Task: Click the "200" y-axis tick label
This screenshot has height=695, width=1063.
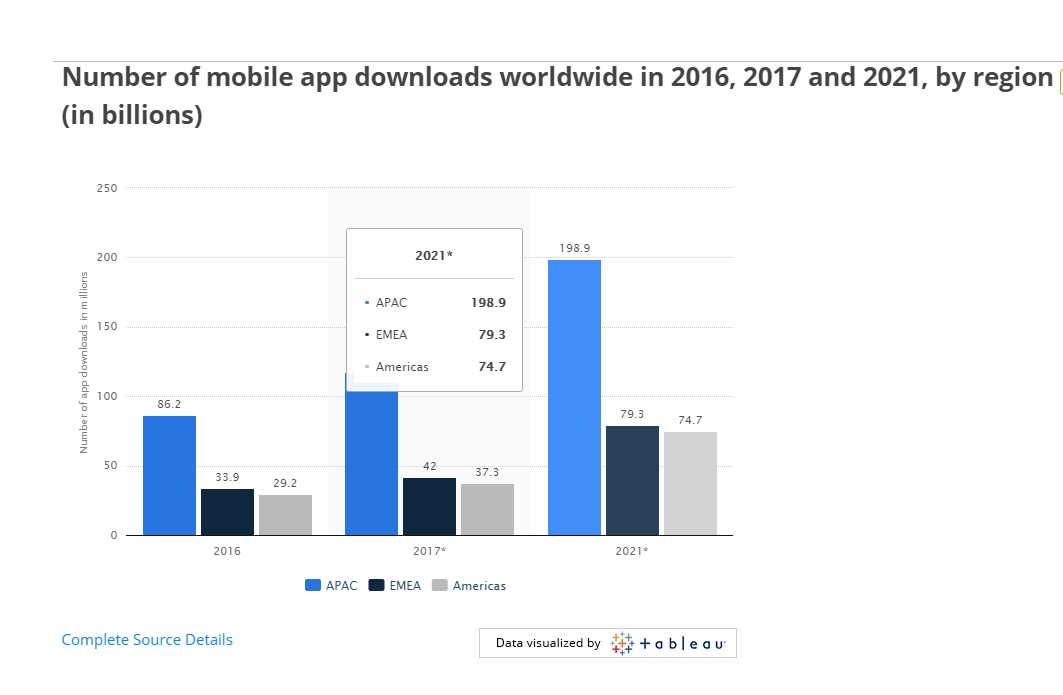Action: tap(107, 258)
